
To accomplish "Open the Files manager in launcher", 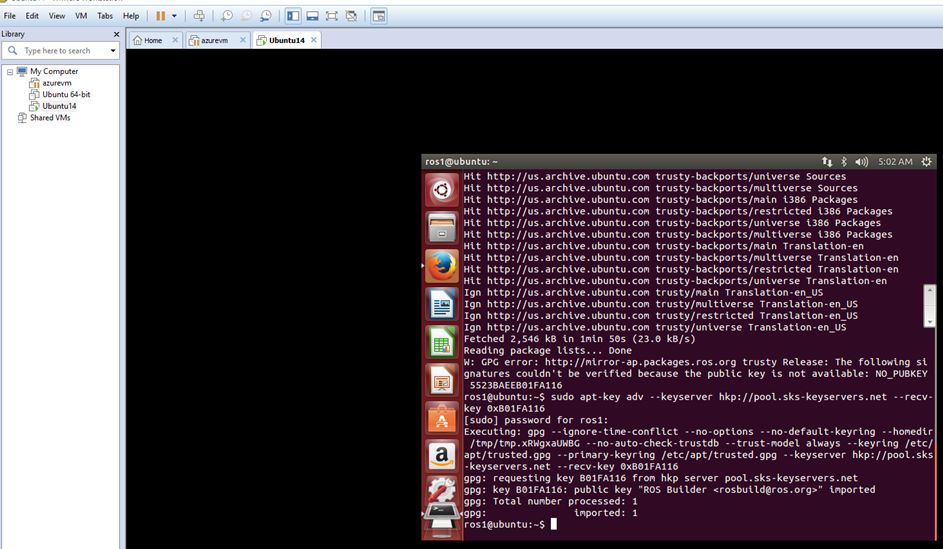I will (x=441, y=228).
